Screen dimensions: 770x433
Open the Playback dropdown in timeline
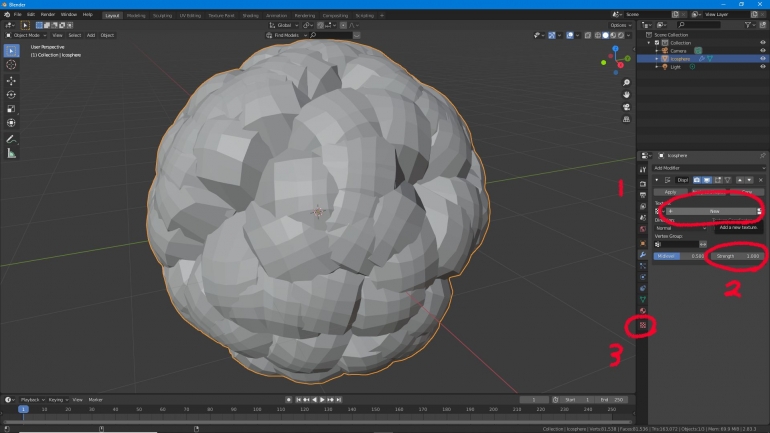point(32,400)
